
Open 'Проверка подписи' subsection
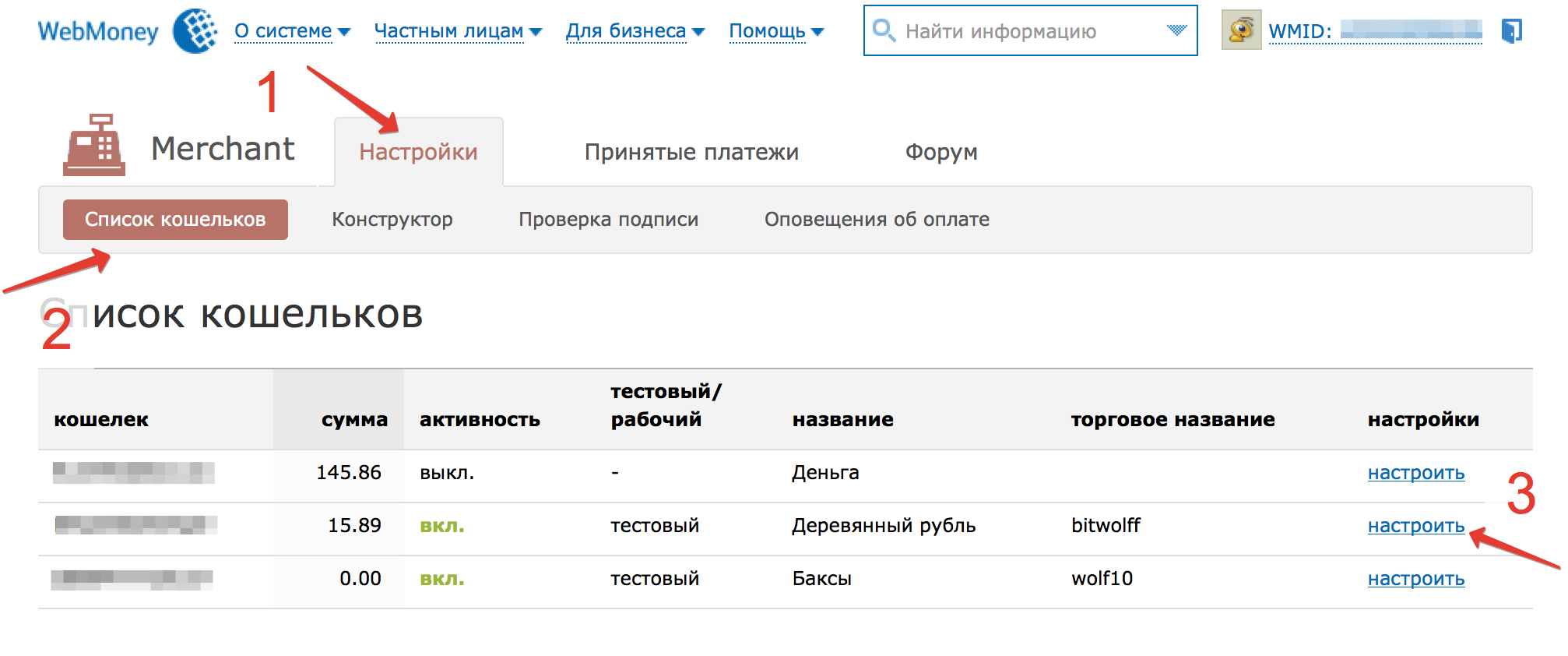click(x=608, y=220)
